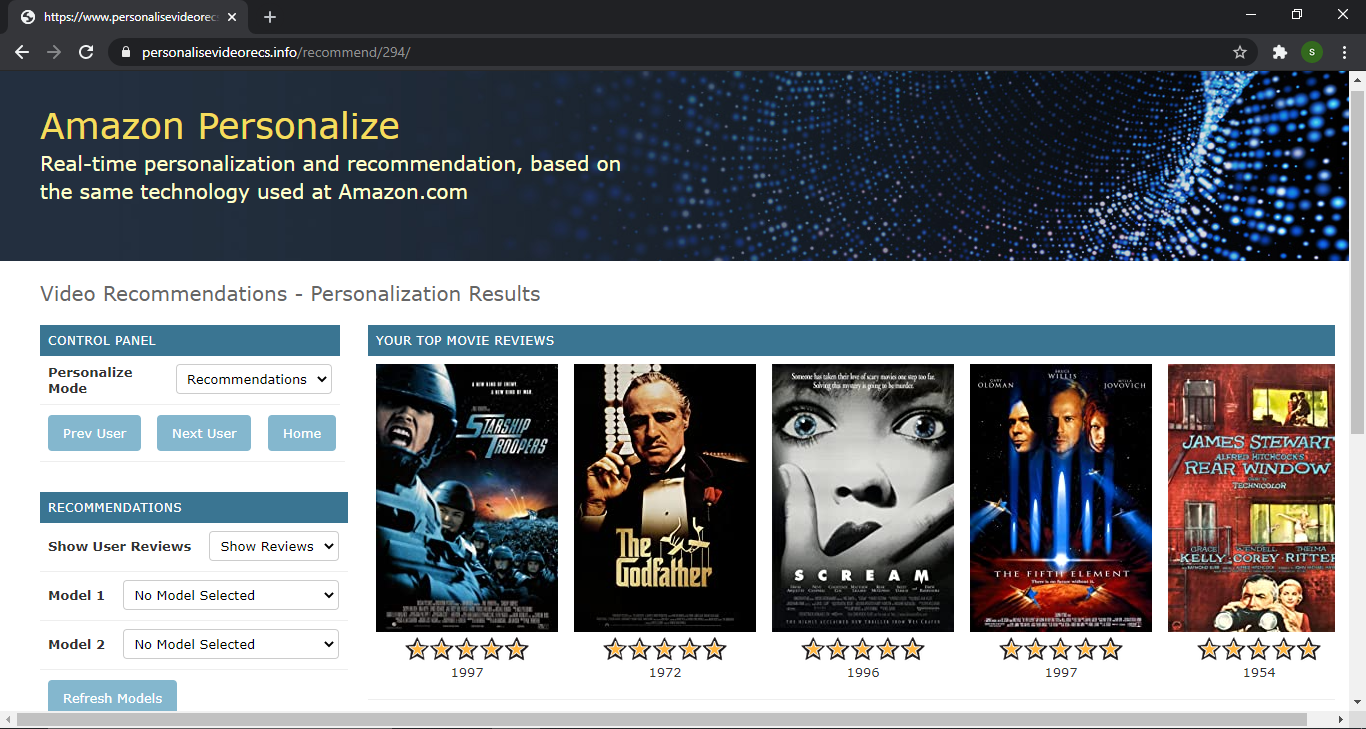
Task: Open the Chrome three-dot menu
Action: (x=1345, y=52)
